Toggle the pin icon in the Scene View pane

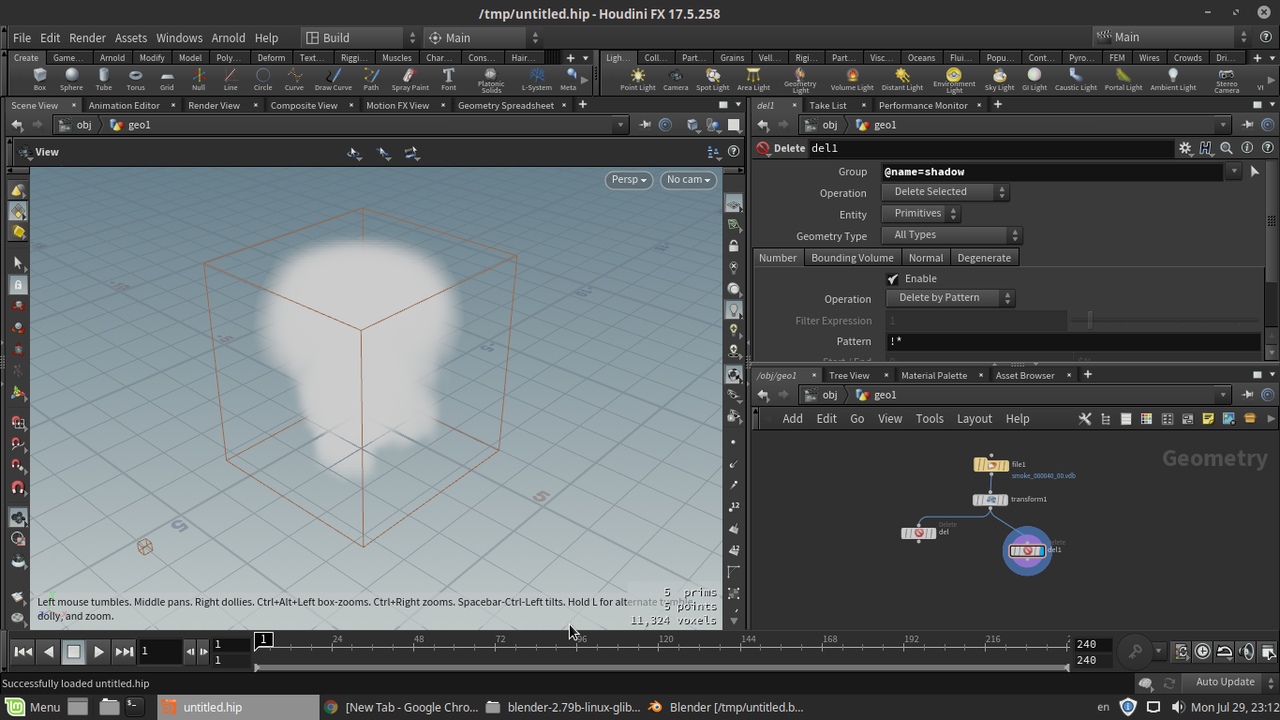point(645,125)
